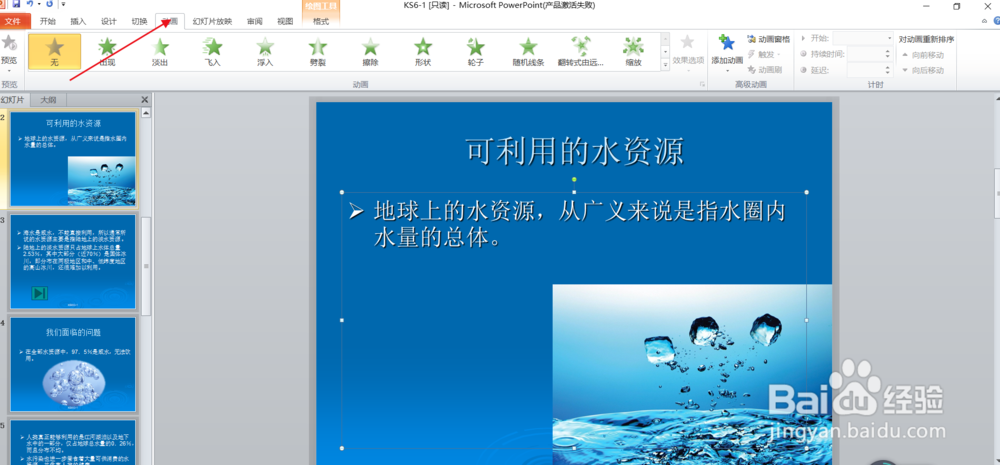Viewport: 1000px width, 465px height.
Task: Switch to the 视图 (View) tab
Action: (x=285, y=21)
